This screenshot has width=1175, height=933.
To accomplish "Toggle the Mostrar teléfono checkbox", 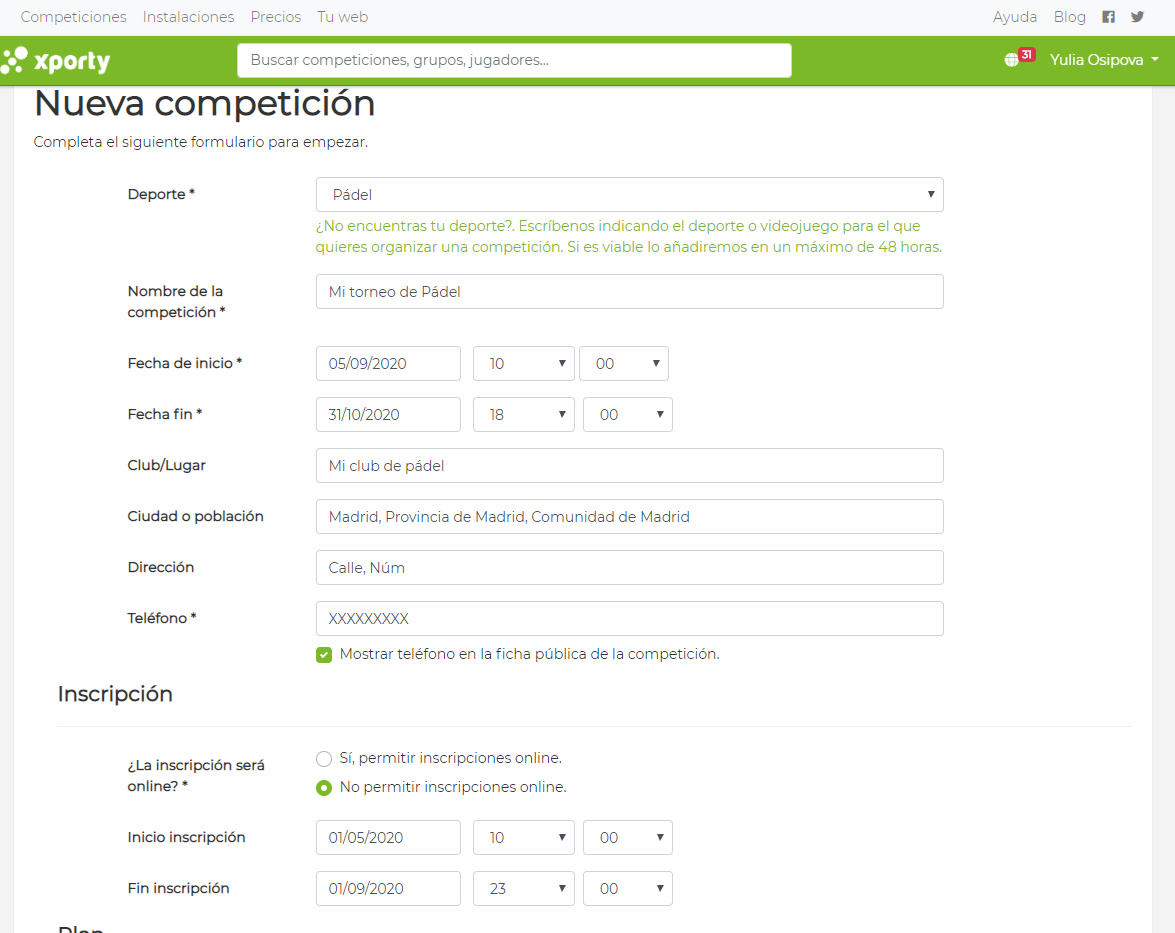I will tap(324, 655).
